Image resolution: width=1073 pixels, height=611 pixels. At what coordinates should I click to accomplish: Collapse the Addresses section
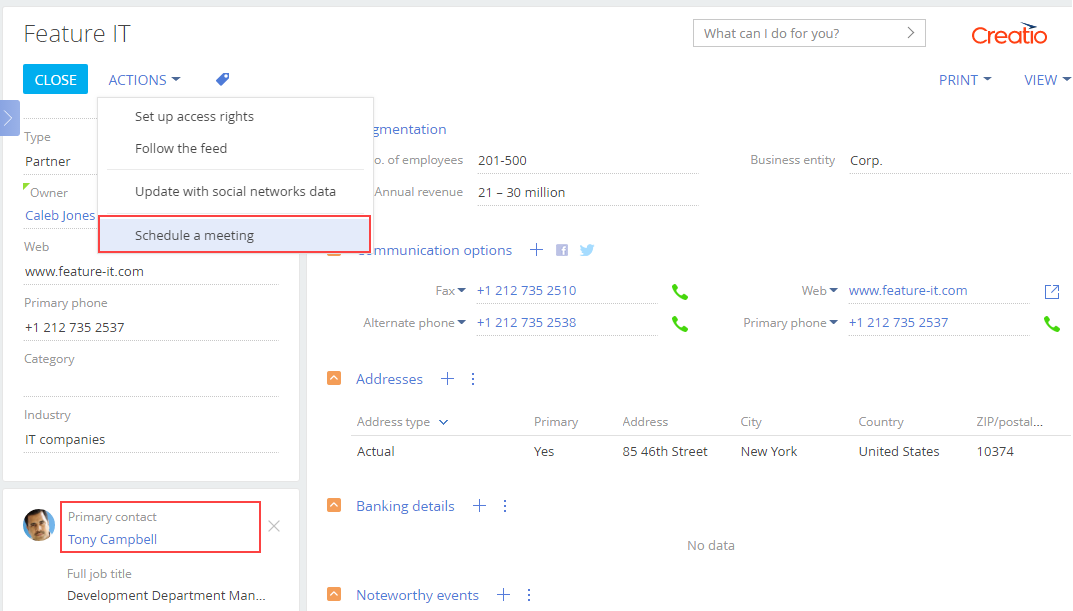[x=334, y=378]
